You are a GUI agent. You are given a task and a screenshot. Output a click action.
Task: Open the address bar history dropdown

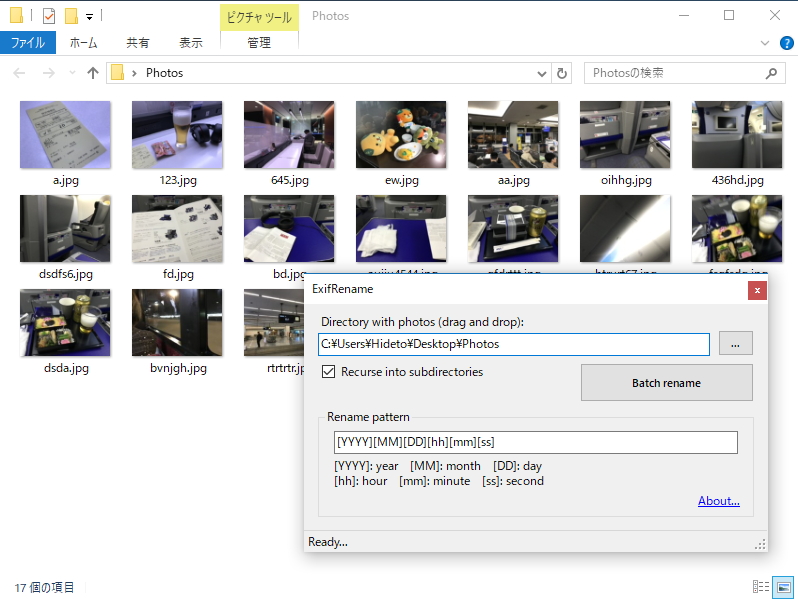tap(542, 74)
